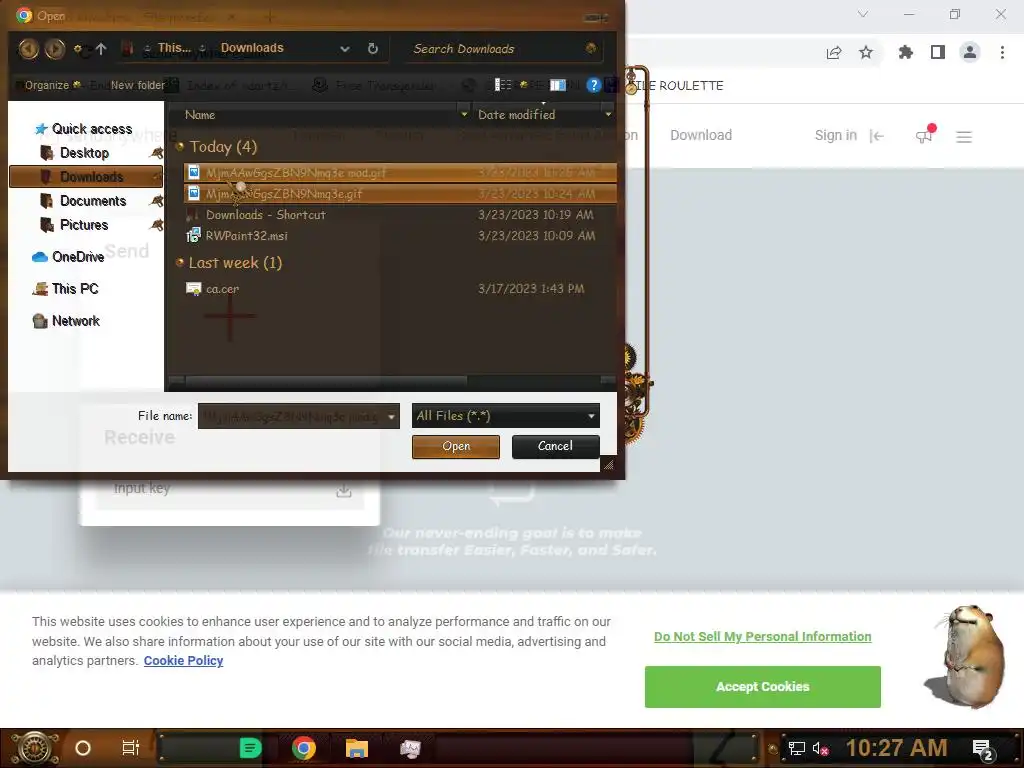Open the announcements megaphone icon
Image resolution: width=1024 pixels, height=768 pixels.
point(924,136)
